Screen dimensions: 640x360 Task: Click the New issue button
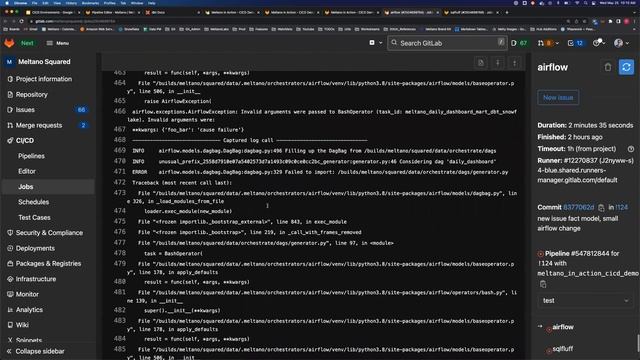[558, 98]
